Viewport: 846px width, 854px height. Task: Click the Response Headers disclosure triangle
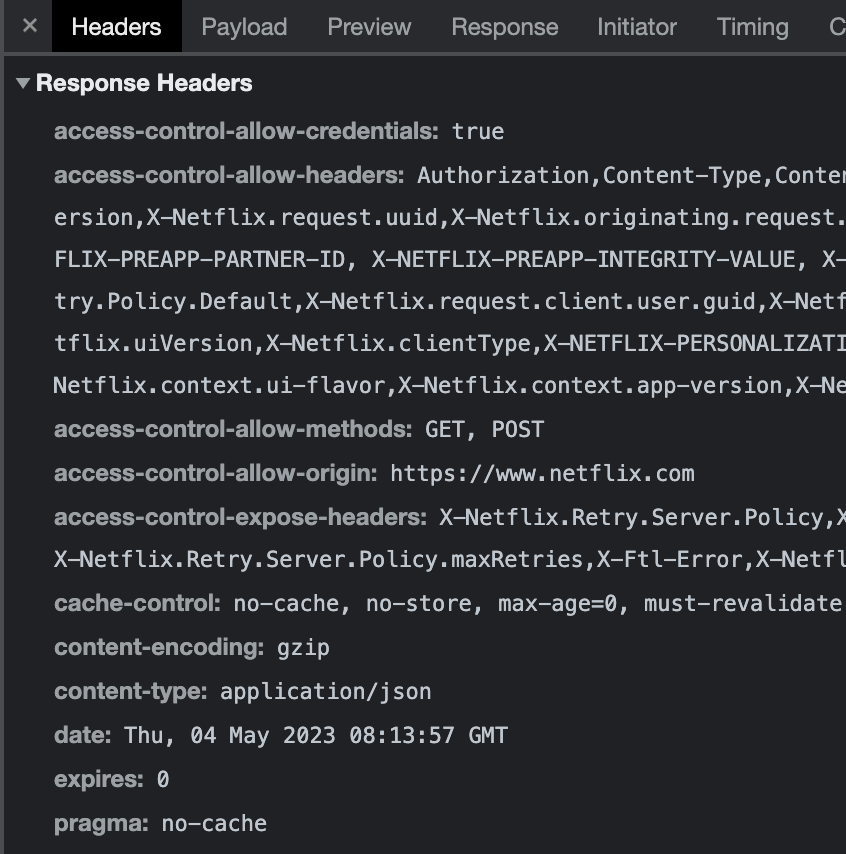22,83
